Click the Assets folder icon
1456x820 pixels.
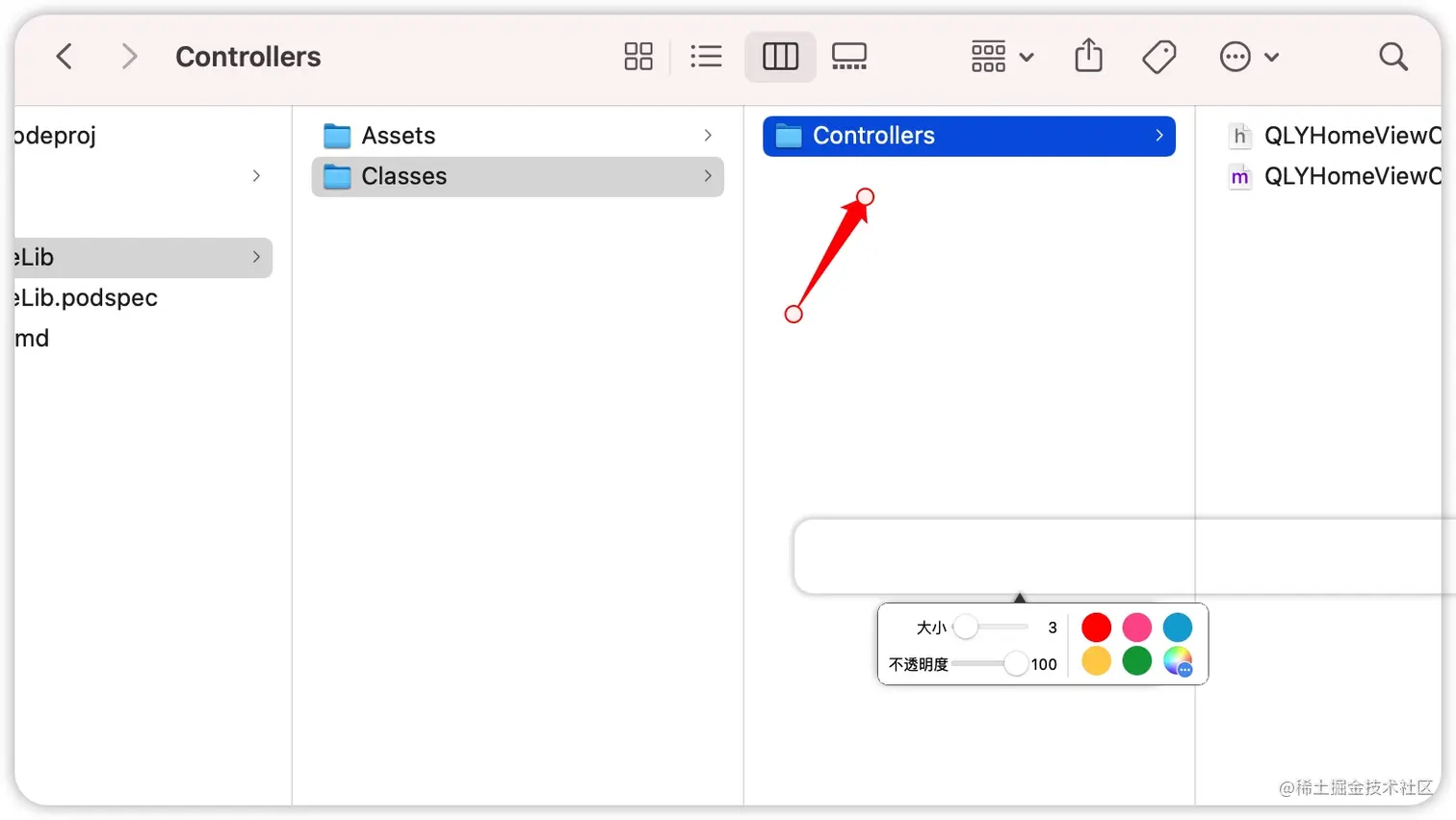[337, 136]
